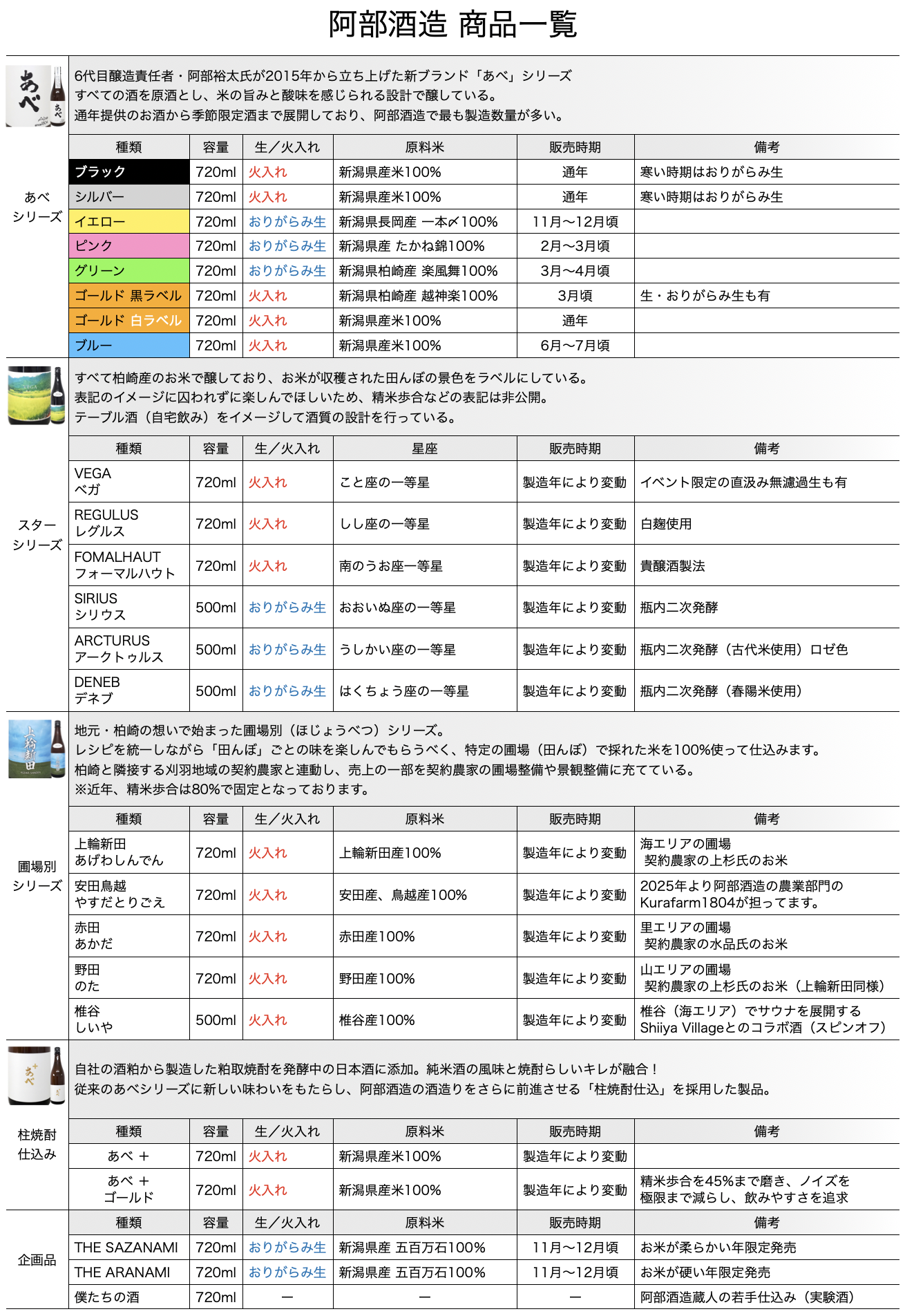Viewport: 905px width, 1316px height.
Task: Click the 星座 column header
Action: click(x=425, y=449)
